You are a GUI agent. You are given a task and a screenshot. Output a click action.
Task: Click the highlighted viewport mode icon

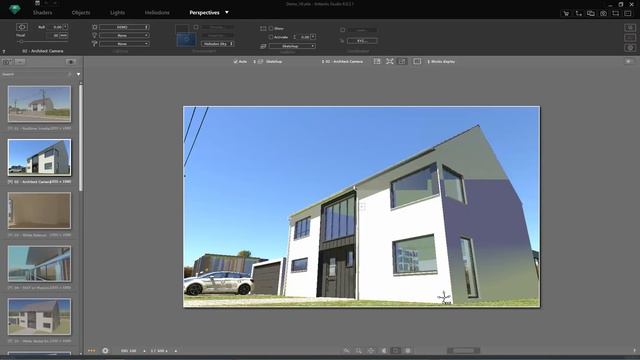tap(402, 62)
